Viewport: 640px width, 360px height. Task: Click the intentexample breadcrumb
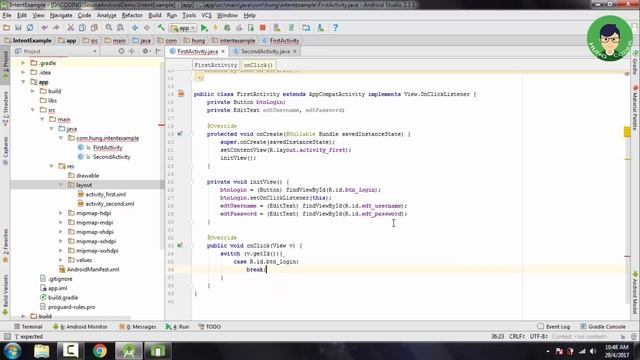tap(233, 41)
